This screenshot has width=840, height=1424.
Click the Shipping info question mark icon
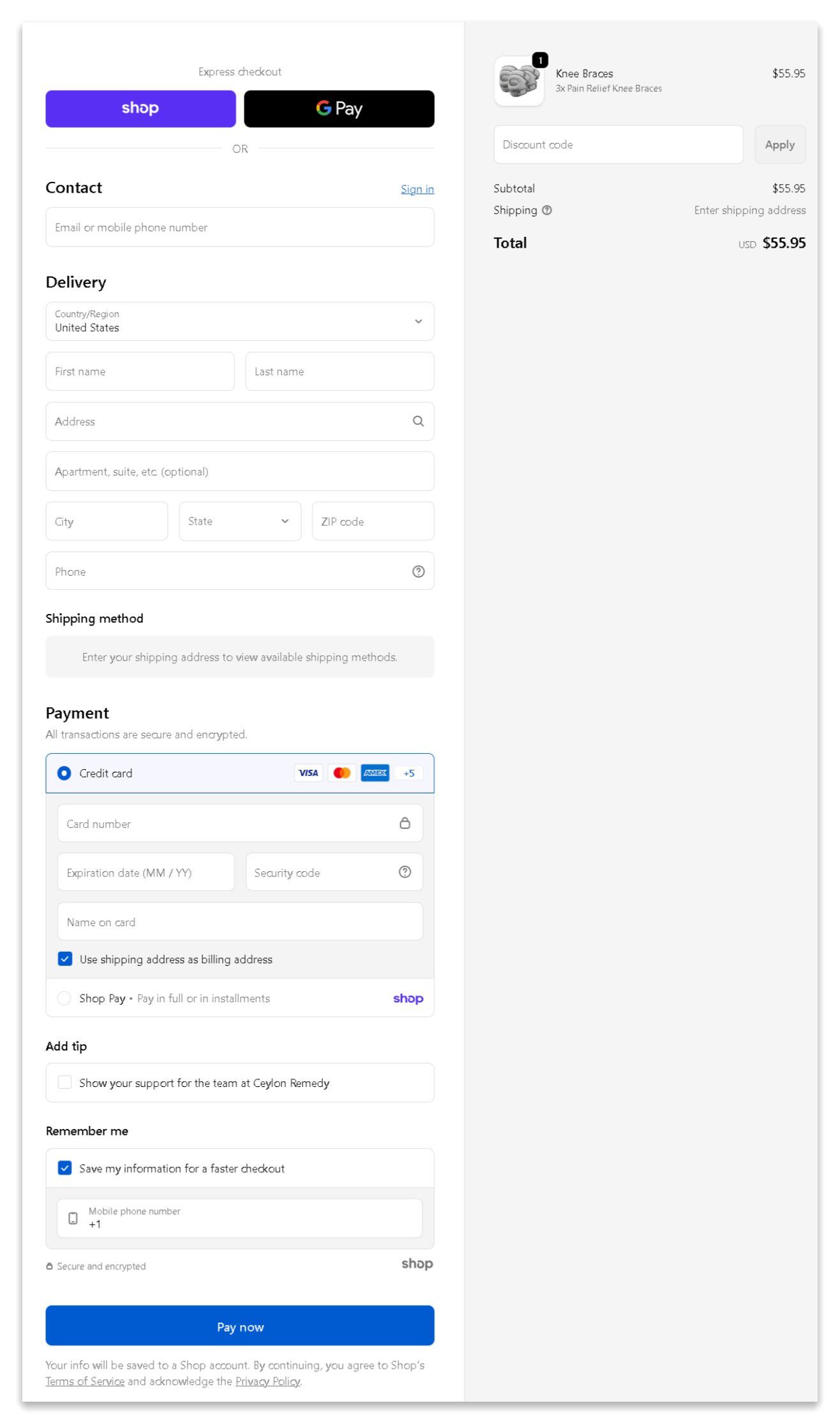coord(547,210)
